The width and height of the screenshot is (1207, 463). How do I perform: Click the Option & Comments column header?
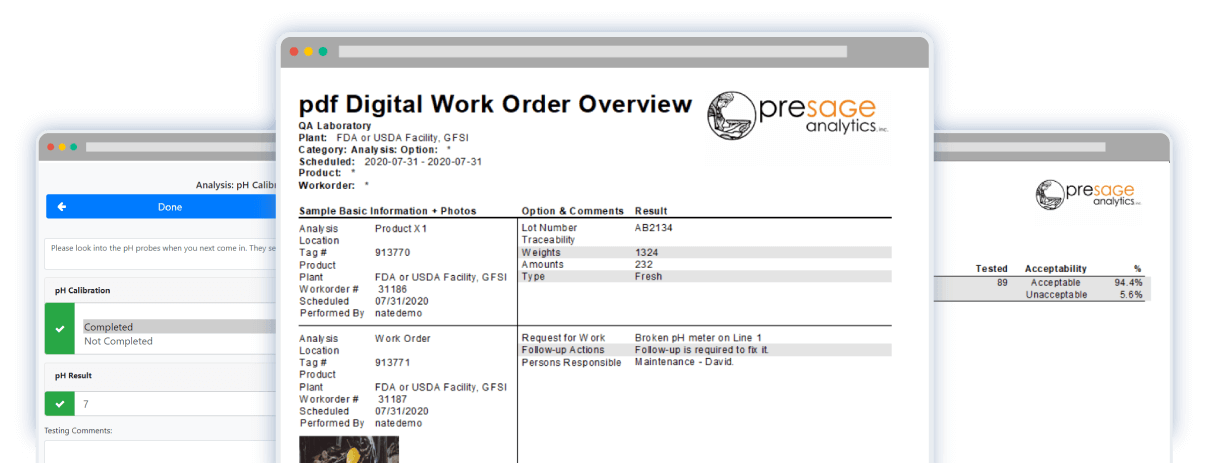(573, 211)
